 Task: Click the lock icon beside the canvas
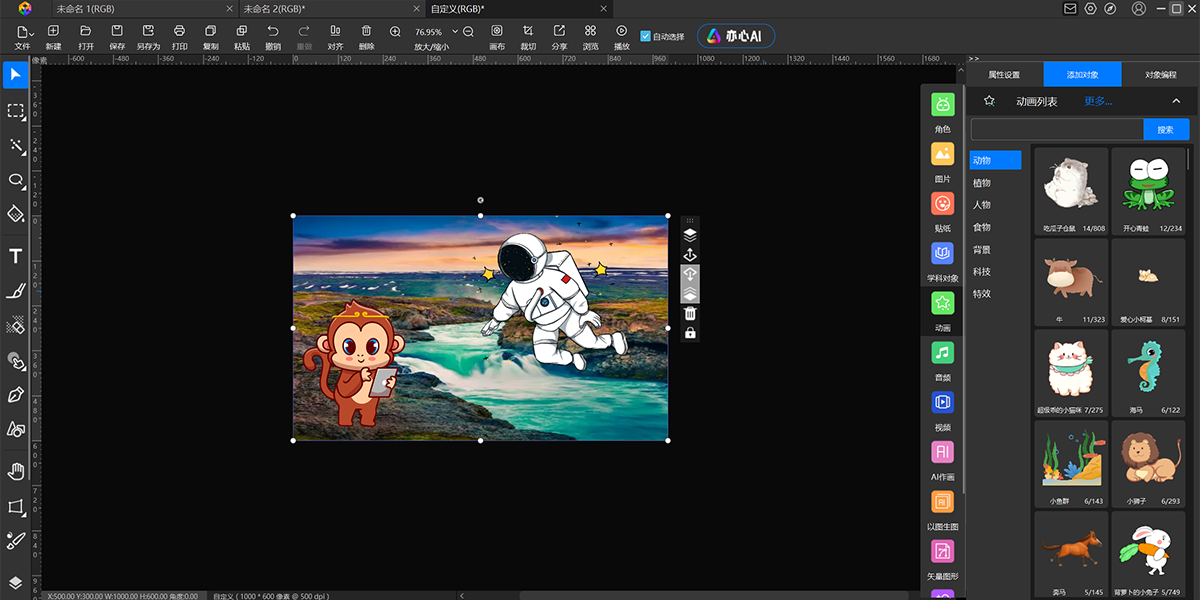pos(690,333)
